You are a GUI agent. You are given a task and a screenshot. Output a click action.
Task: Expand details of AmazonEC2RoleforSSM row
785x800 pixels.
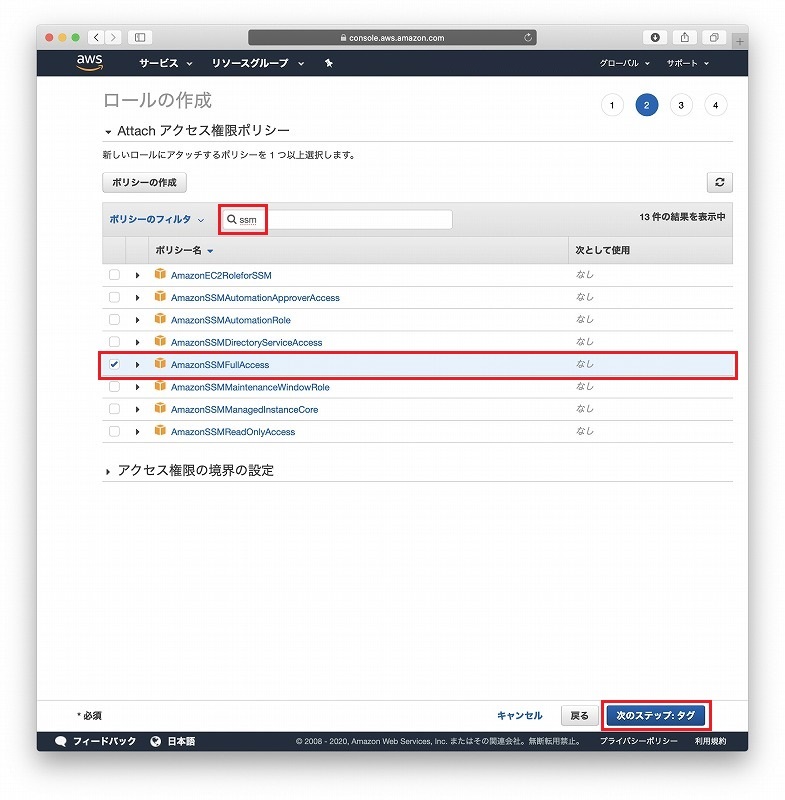click(137, 276)
